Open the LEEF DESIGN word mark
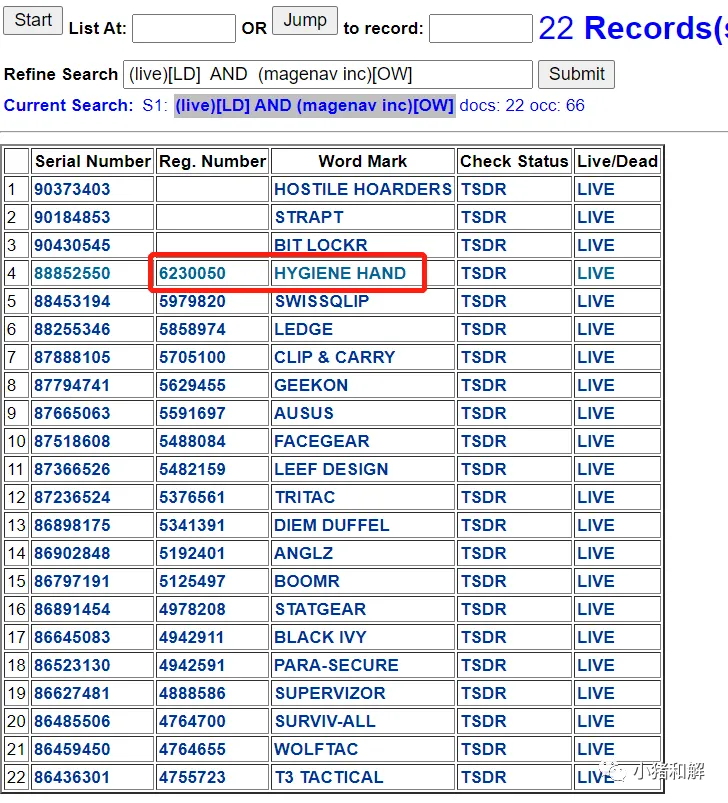728x803 pixels. pyautogui.click(x=331, y=470)
